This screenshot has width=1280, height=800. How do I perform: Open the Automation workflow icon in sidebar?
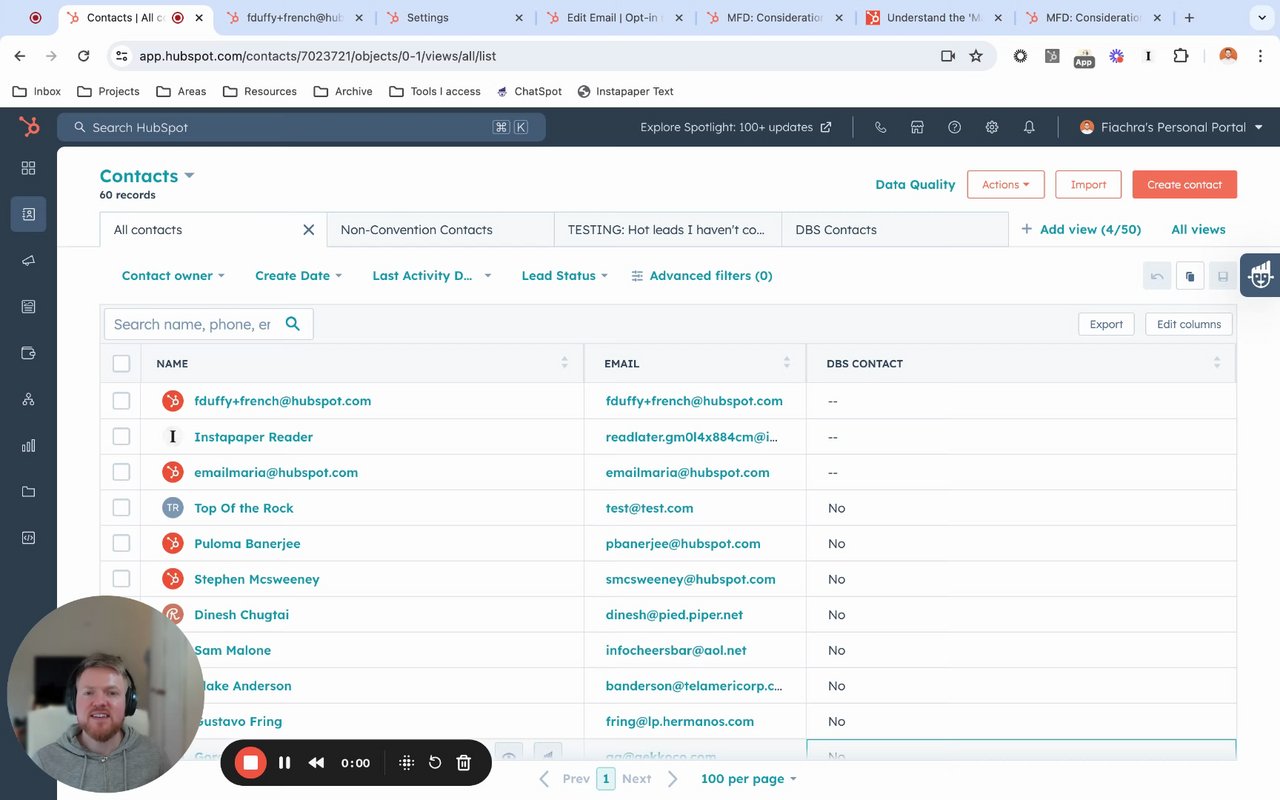(28, 399)
